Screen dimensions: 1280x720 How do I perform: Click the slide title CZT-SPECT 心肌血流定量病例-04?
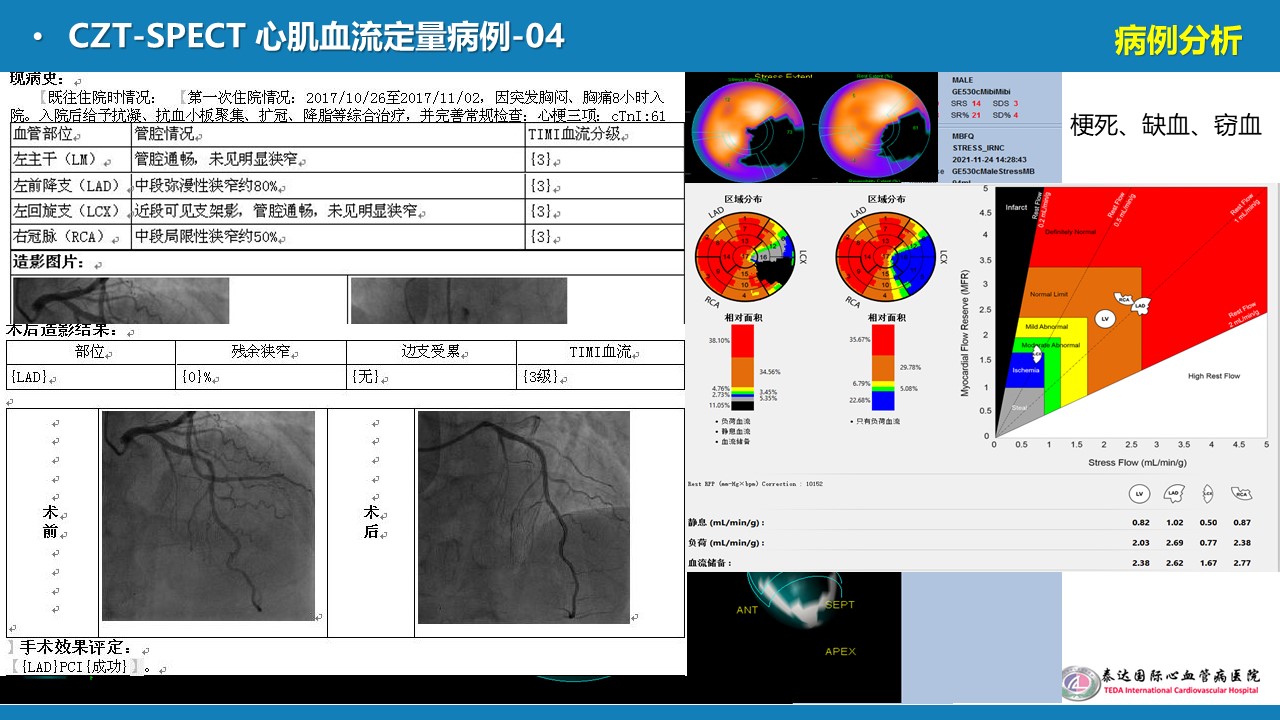(315, 37)
